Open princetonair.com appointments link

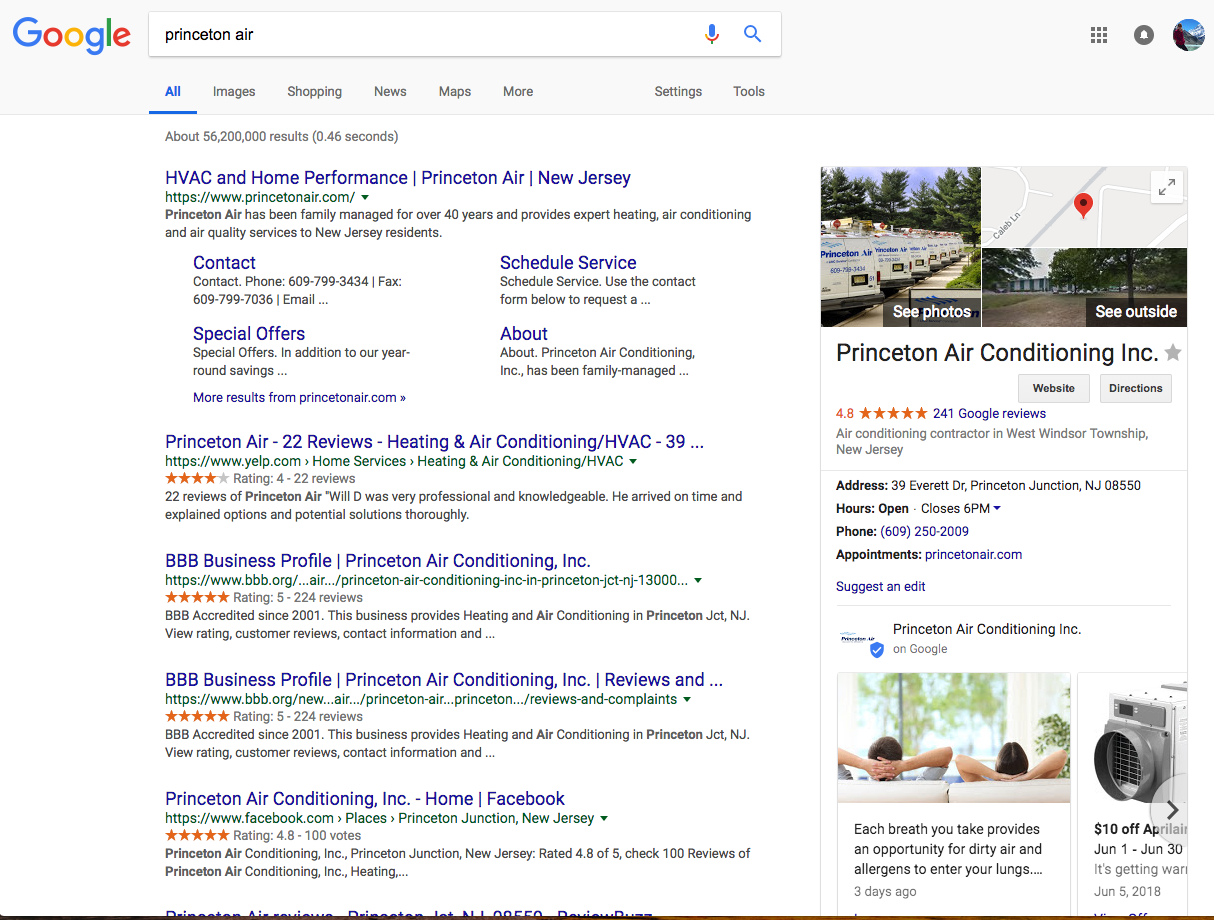[973, 555]
